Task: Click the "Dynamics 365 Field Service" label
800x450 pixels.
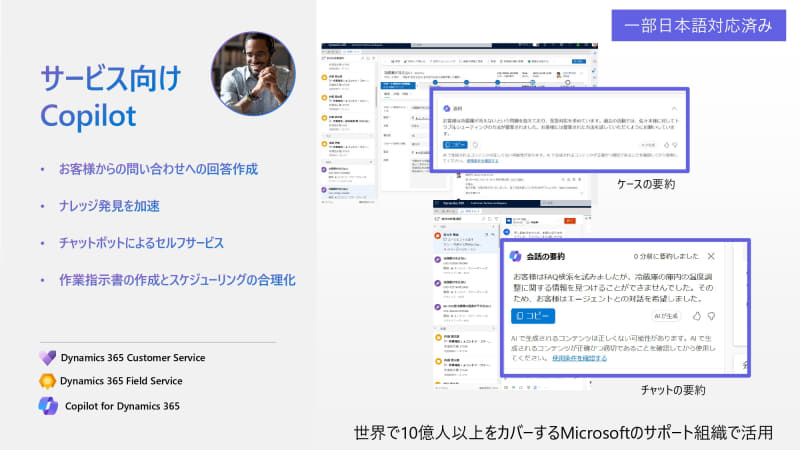Action: pyautogui.click(x=121, y=381)
